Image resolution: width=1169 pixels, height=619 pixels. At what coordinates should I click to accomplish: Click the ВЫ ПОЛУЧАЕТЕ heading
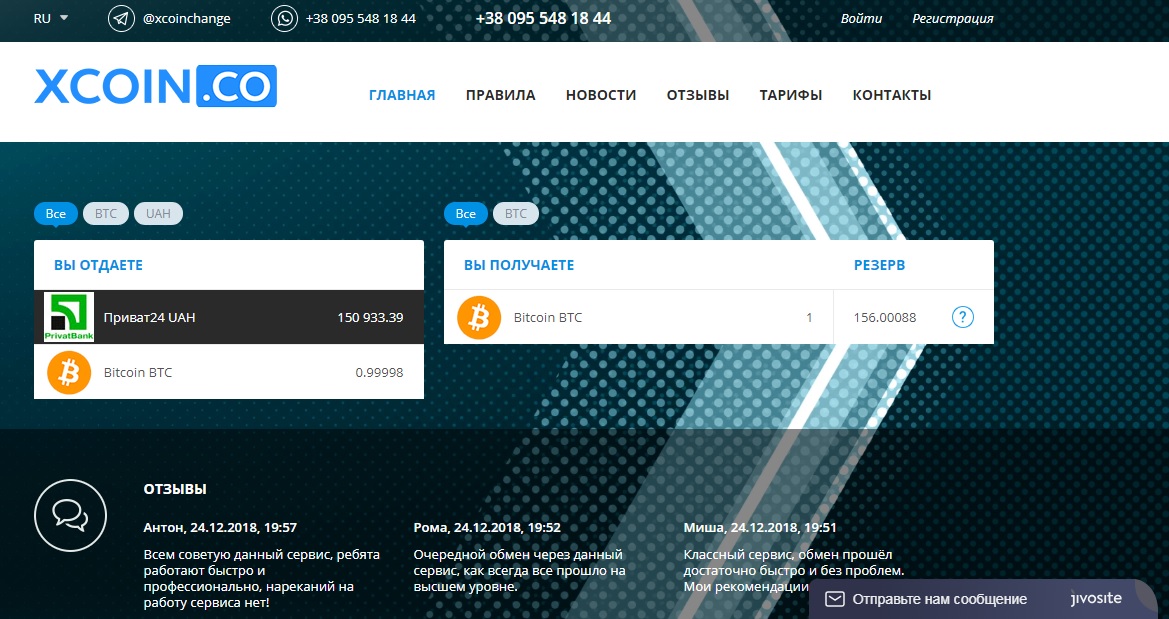[519, 265]
